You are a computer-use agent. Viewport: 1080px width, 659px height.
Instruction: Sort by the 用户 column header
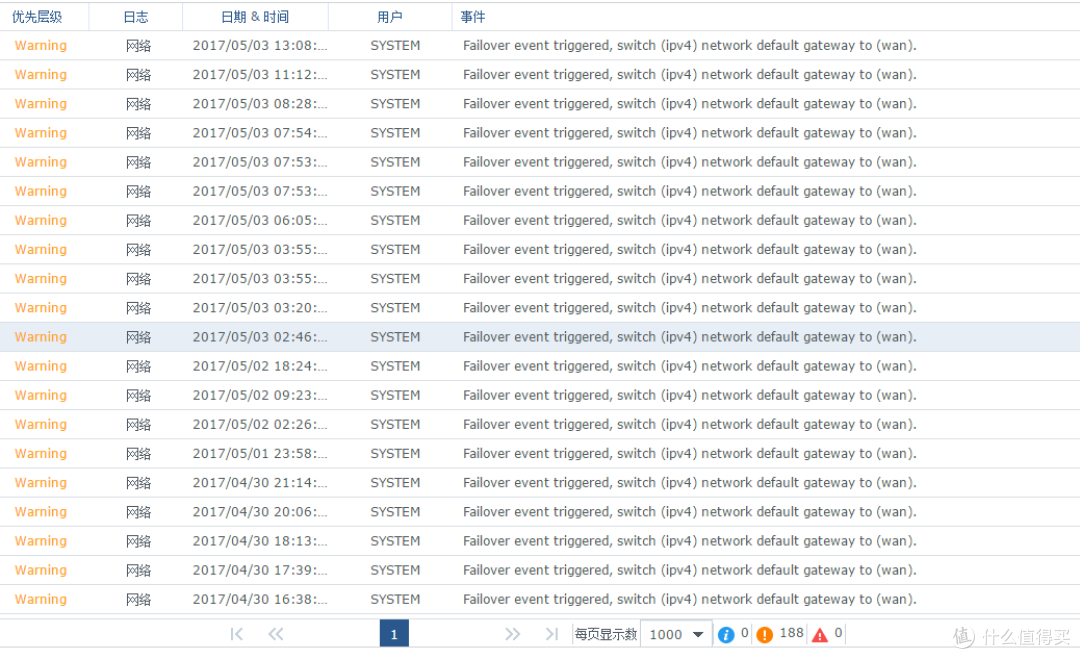pos(390,17)
